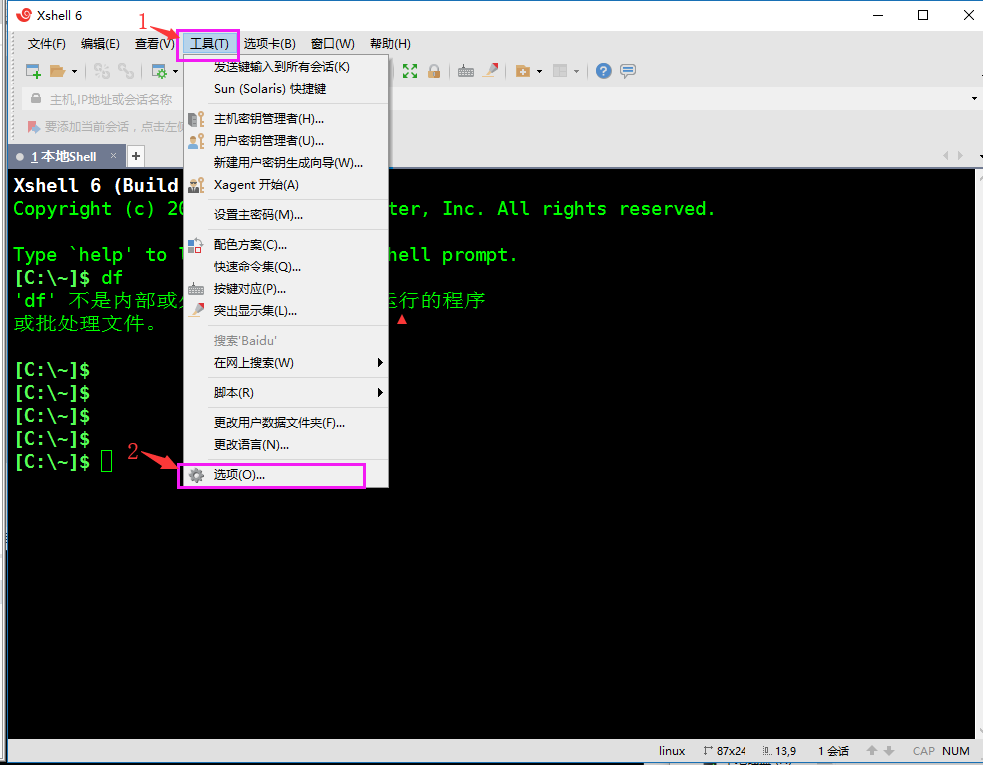983x765 pixels.
Task: Click the 工具(T) menu
Action: pyautogui.click(x=209, y=44)
